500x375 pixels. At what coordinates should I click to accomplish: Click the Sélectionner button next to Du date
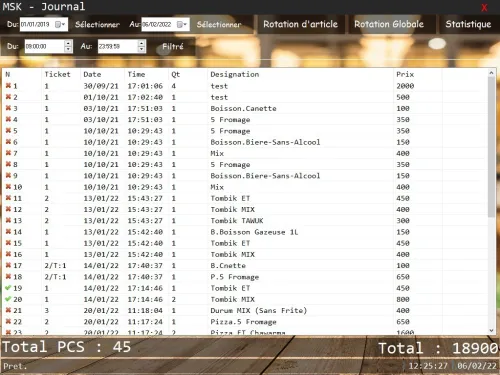coord(97,24)
